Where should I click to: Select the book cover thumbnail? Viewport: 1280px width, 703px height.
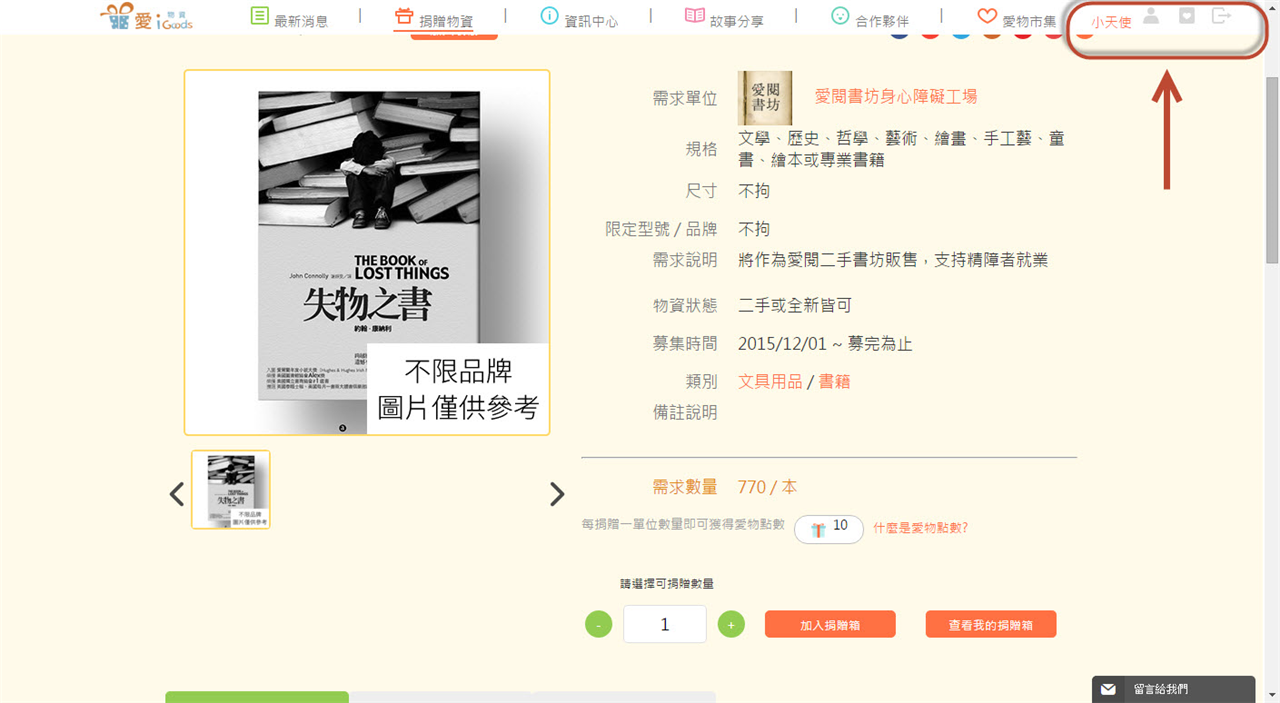click(x=231, y=490)
